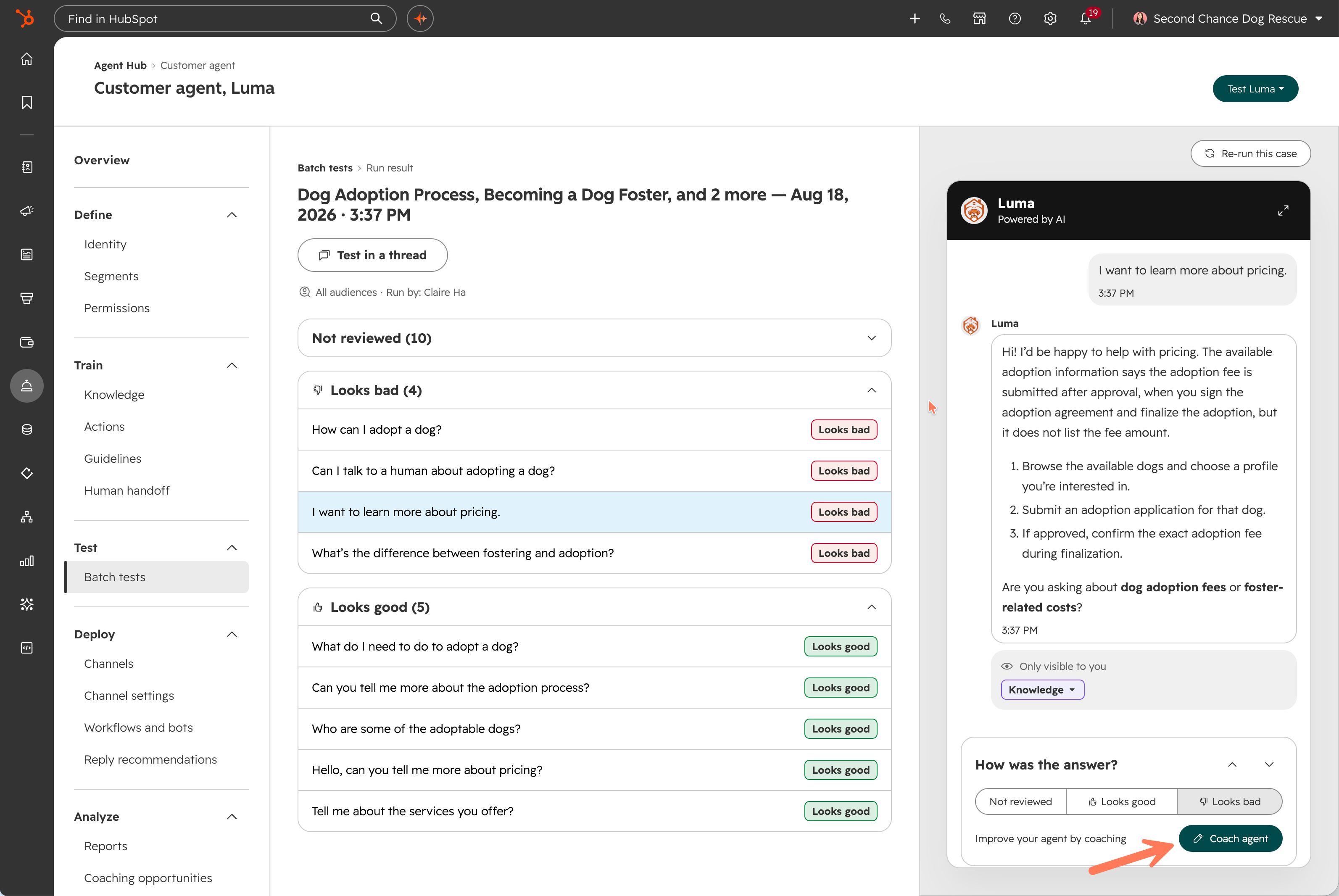Go to next answer with down chevron

tap(1269, 764)
